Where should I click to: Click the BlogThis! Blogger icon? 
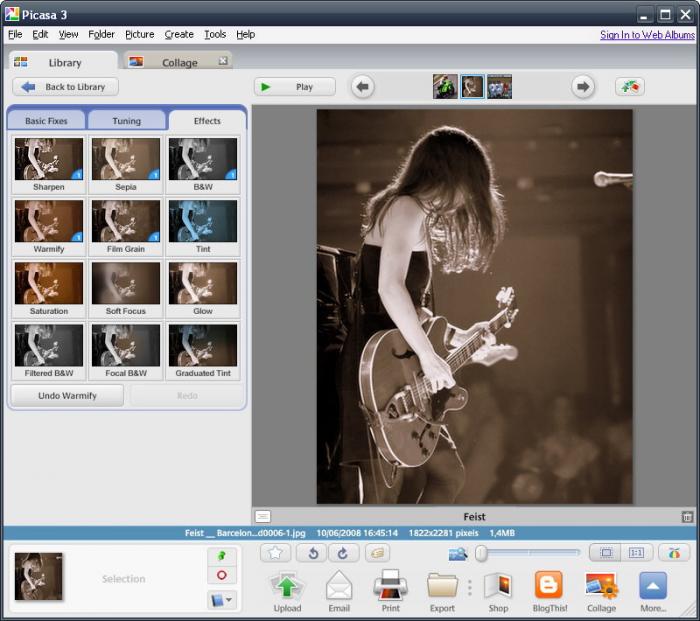coord(549,585)
